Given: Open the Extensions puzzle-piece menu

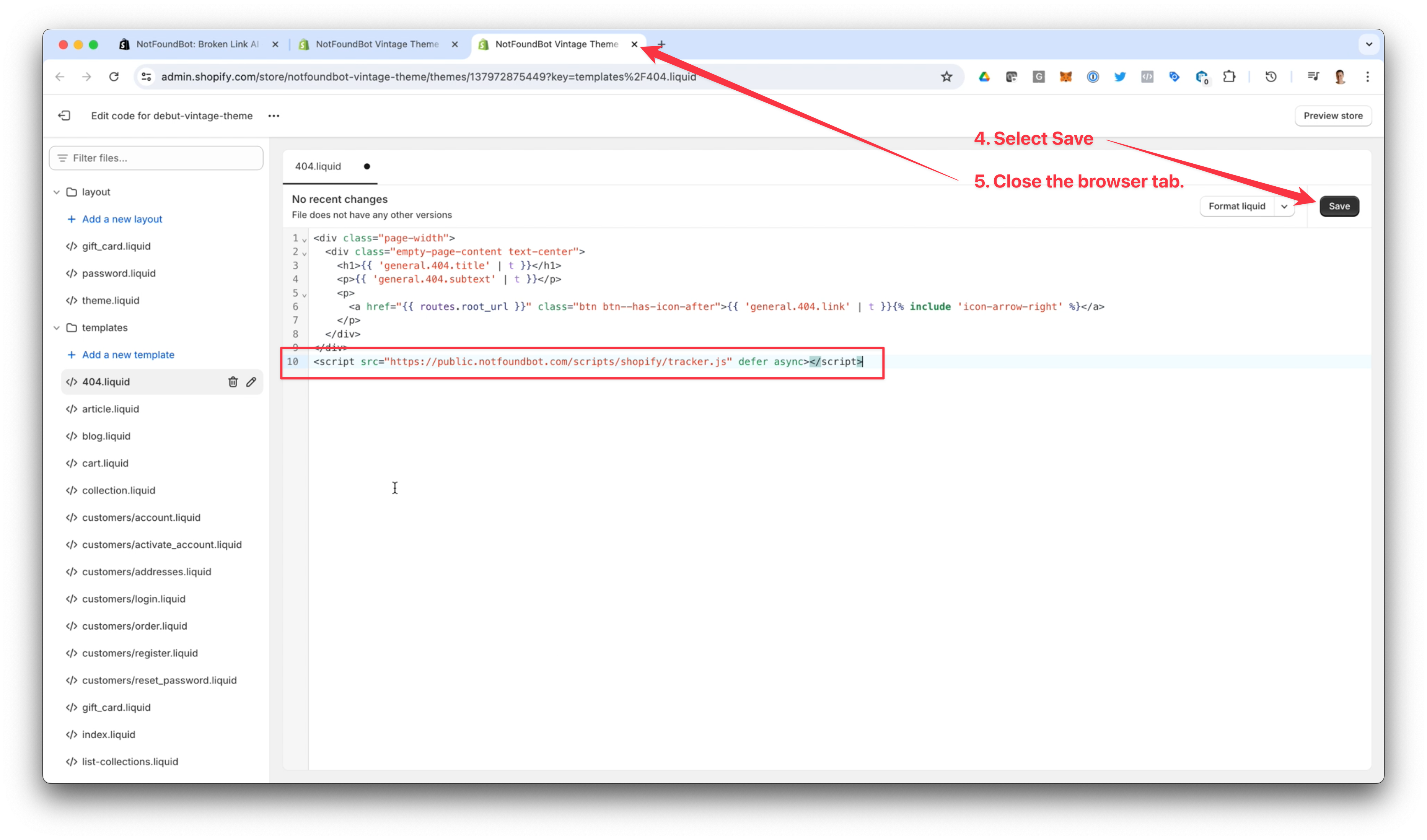Looking at the screenshot, I should (1229, 77).
